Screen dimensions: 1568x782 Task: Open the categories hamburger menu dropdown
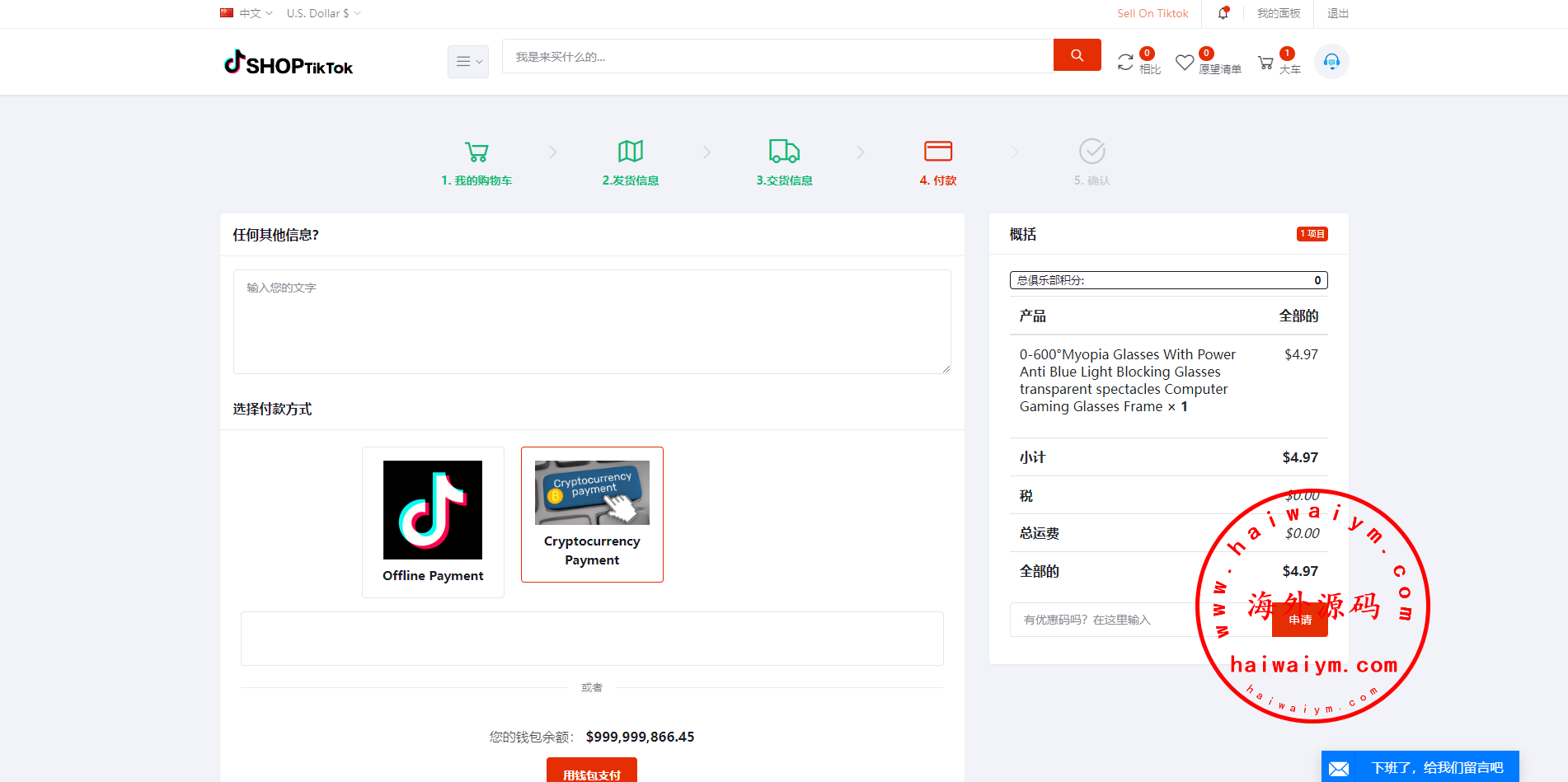pos(468,62)
